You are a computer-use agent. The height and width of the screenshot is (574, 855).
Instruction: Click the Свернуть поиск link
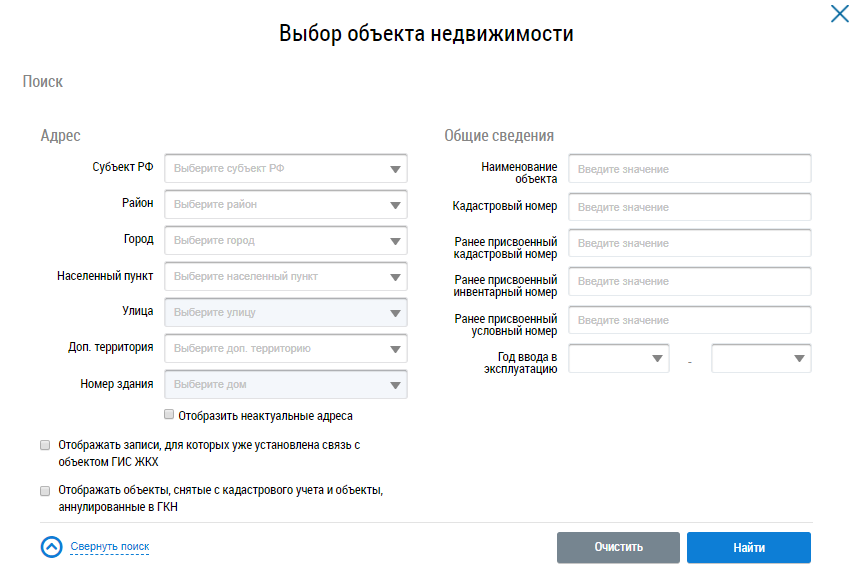click(109, 547)
